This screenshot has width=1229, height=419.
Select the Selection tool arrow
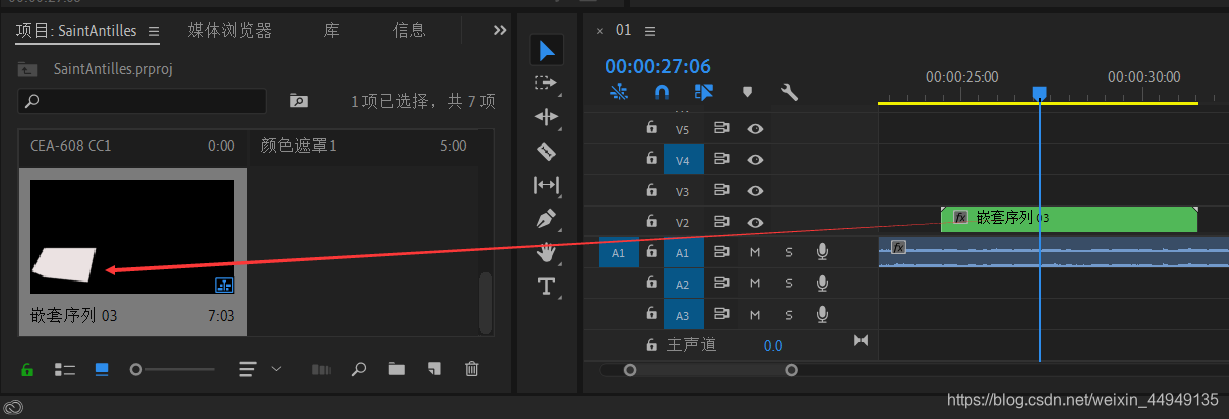[546, 50]
